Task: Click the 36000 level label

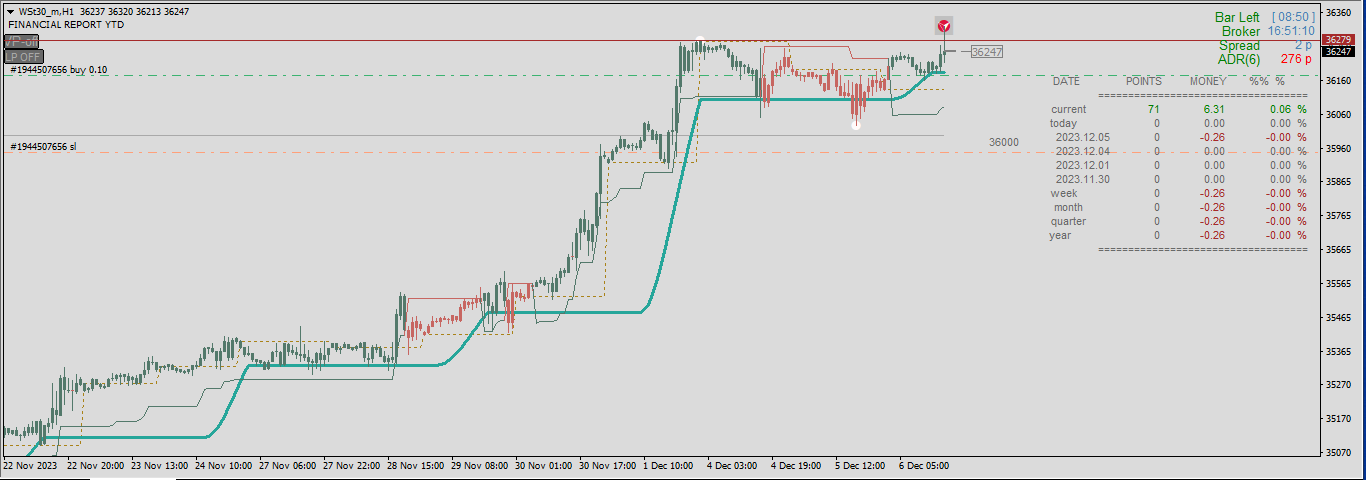Action: click(1004, 143)
